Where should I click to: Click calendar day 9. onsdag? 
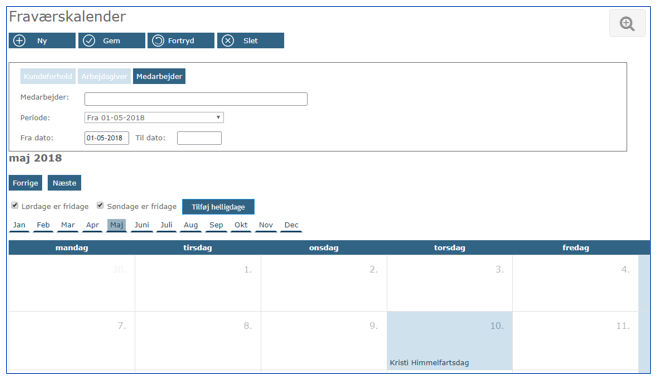pyautogui.click(x=324, y=341)
